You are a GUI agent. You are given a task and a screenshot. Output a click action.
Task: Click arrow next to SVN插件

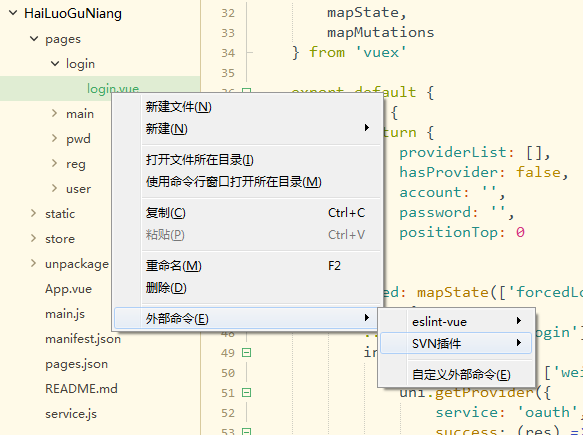click(x=519, y=343)
